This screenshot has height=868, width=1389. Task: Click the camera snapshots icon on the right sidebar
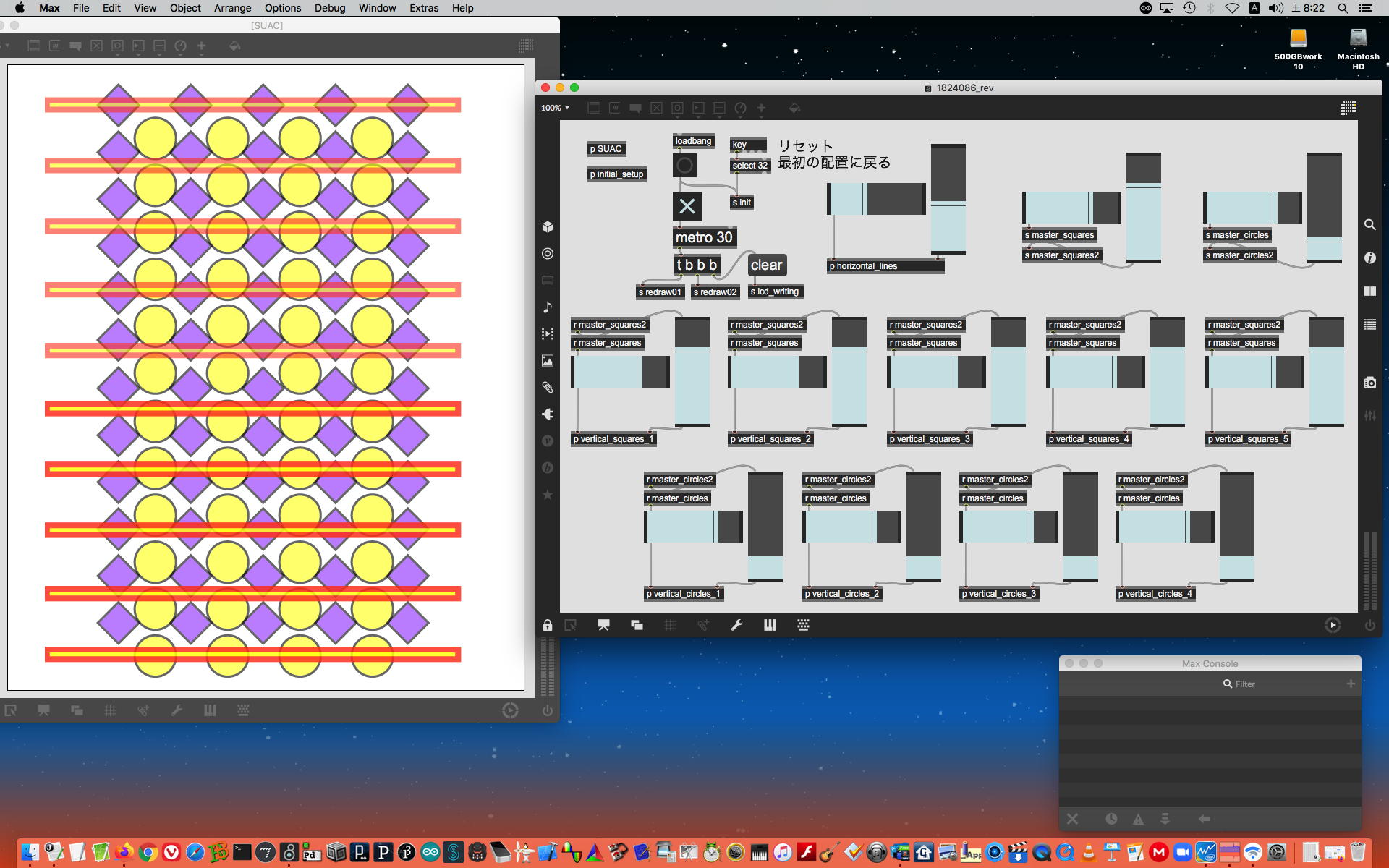1369,383
